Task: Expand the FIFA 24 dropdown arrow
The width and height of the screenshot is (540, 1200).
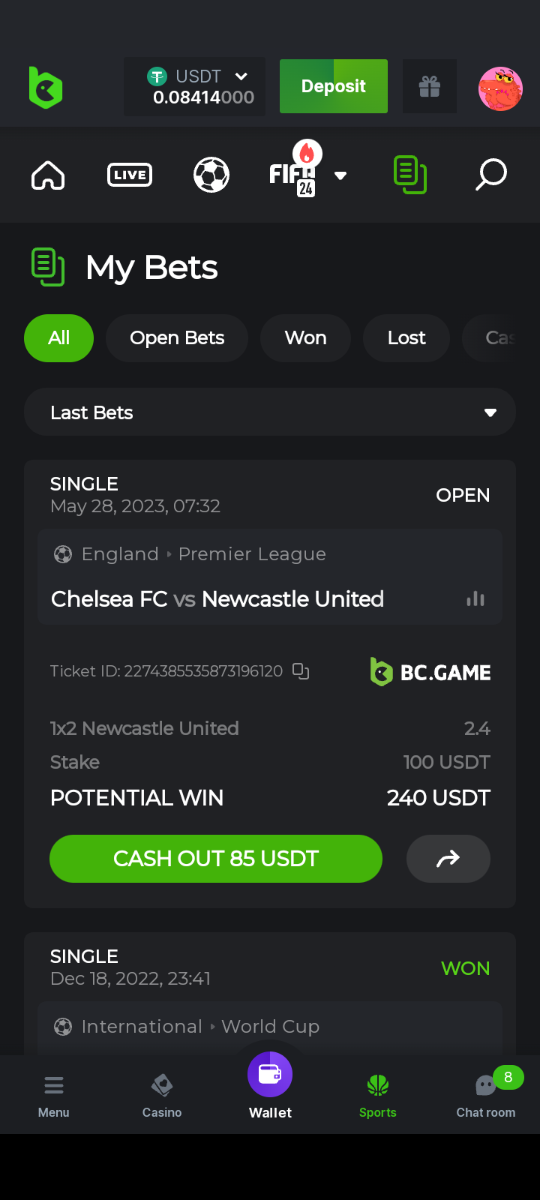Action: 341,176
